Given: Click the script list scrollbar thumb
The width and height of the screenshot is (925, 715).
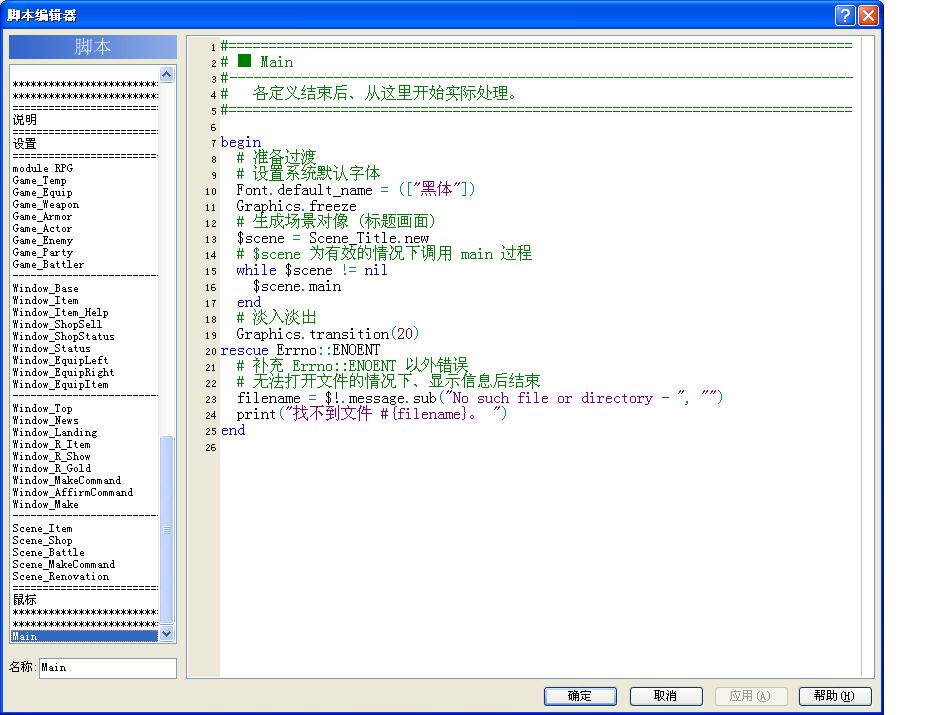Looking at the screenshot, I should [167, 530].
